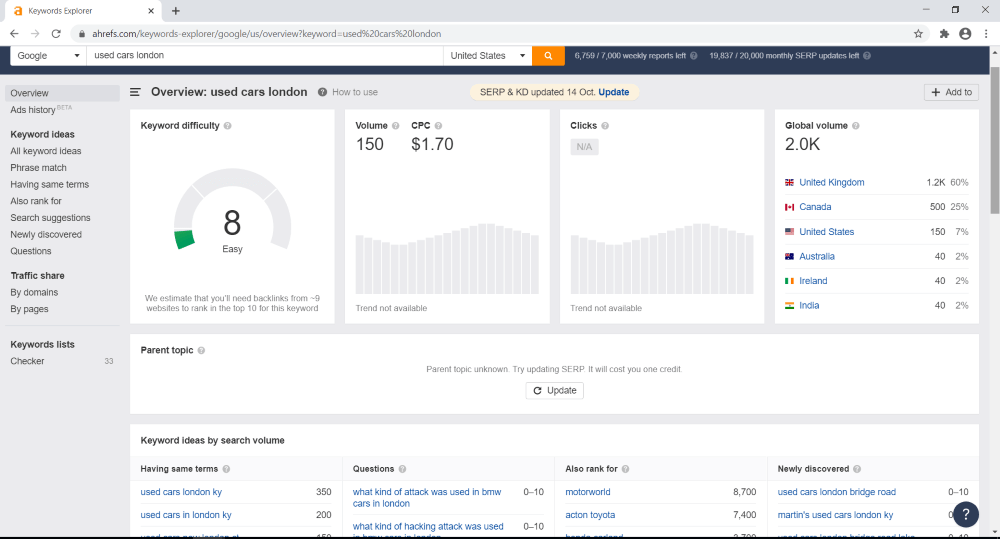Click the green keyword difficulty gauge segment

click(x=183, y=239)
